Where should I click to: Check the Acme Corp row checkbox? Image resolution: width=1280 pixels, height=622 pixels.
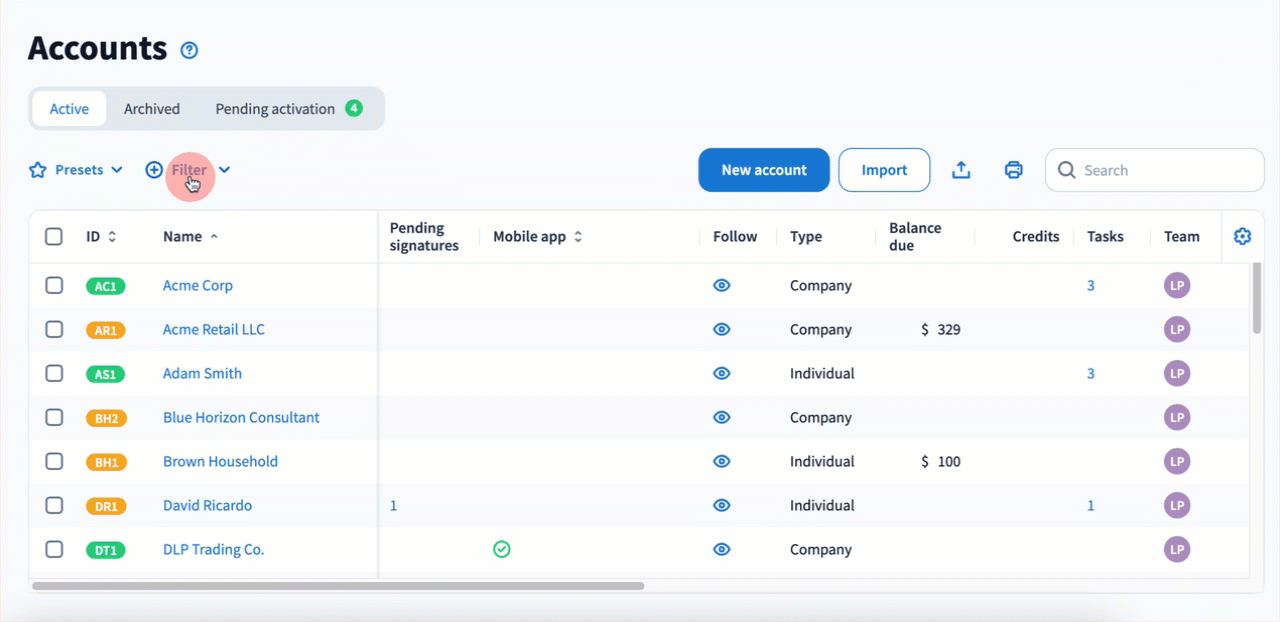tap(54, 286)
